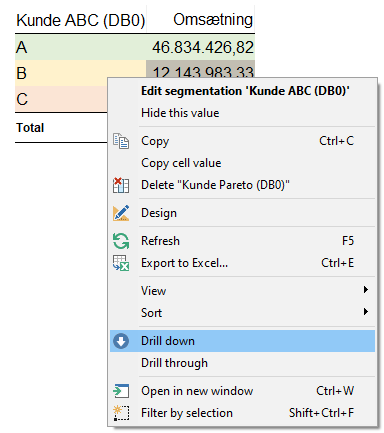This screenshot has height=433, width=384.
Task: Select the Ctrl+E shortcut label
Action: 337,263
